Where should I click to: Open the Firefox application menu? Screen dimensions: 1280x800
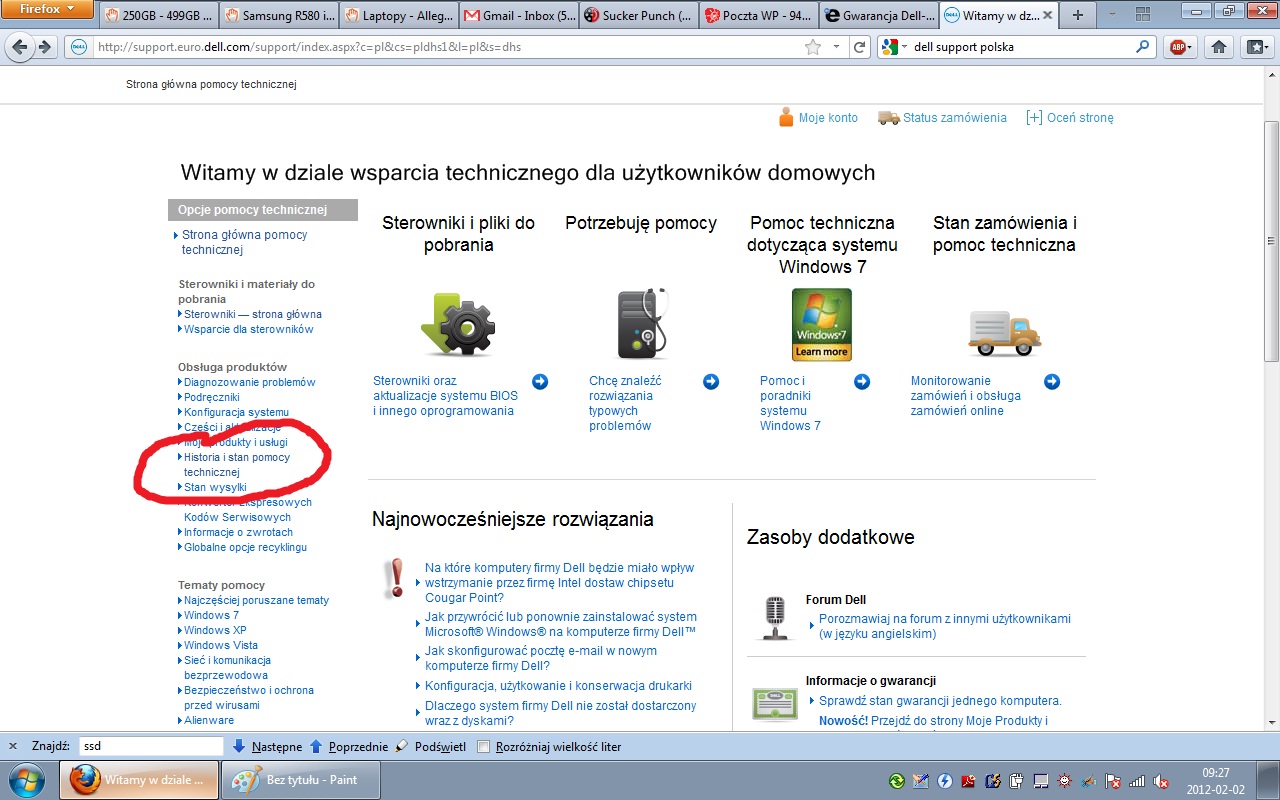pos(48,9)
